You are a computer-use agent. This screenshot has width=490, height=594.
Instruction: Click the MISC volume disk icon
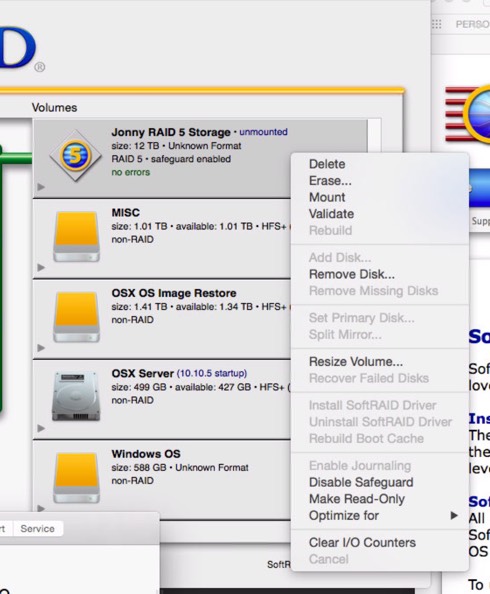coord(76,236)
